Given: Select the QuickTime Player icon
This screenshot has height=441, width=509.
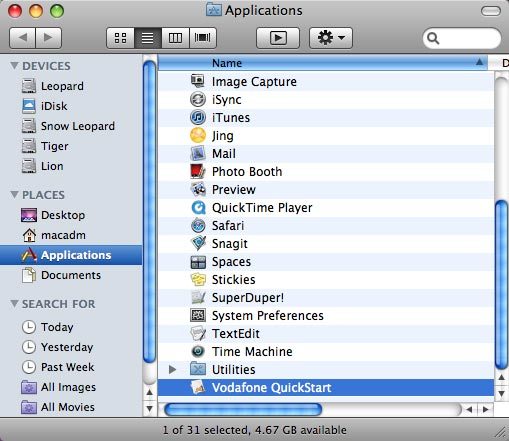Looking at the screenshot, I should click(198, 207).
